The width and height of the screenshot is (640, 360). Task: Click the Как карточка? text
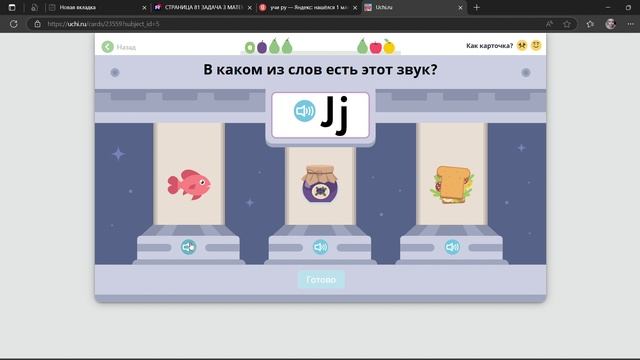[489, 46]
